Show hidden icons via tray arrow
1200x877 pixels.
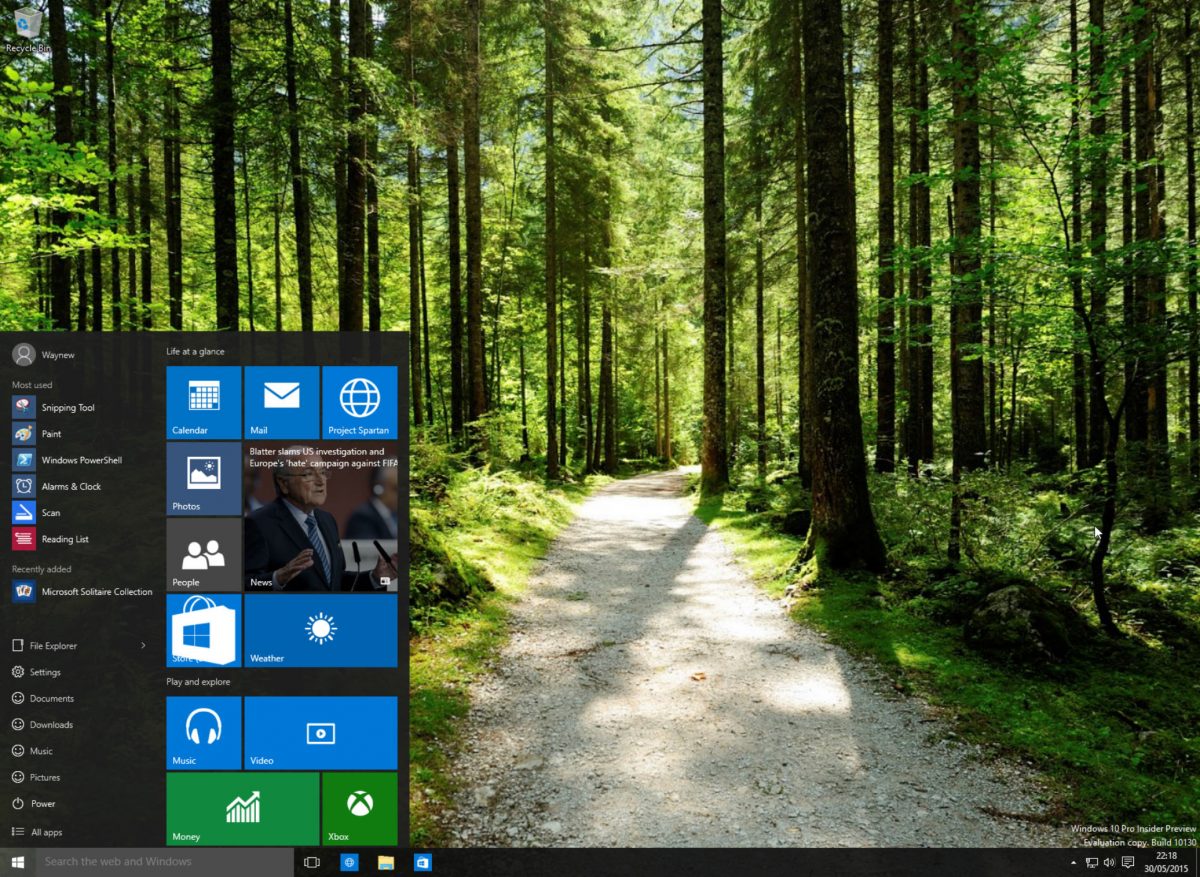click(1073, 862)
